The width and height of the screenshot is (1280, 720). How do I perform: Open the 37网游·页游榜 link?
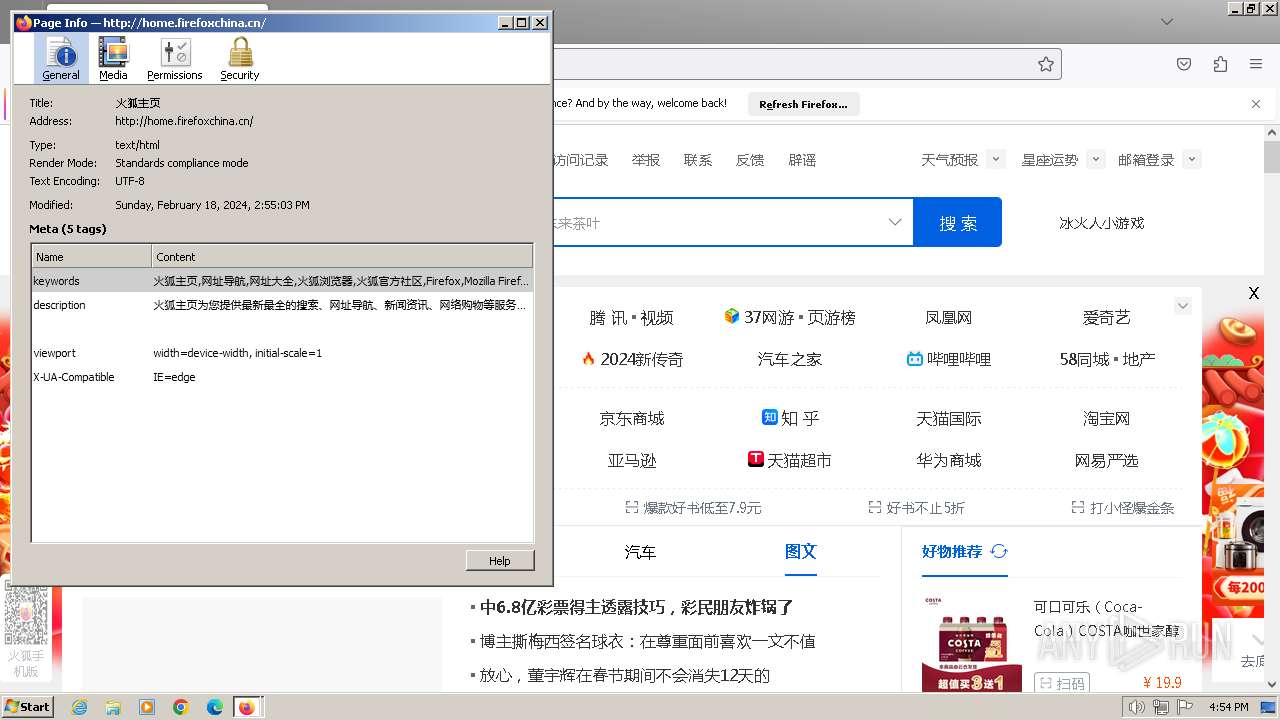click(x=790, y=317)
